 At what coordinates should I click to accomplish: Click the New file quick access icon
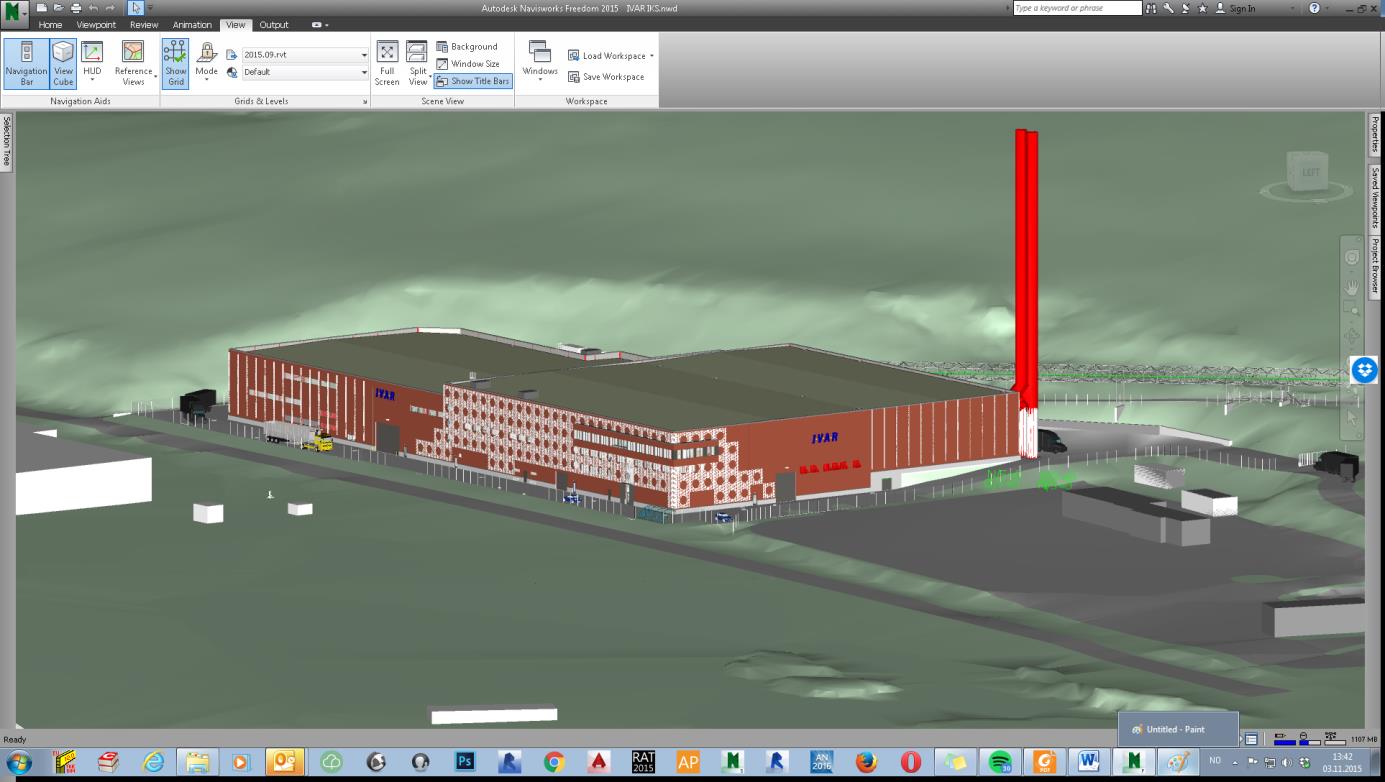[42, 8]
